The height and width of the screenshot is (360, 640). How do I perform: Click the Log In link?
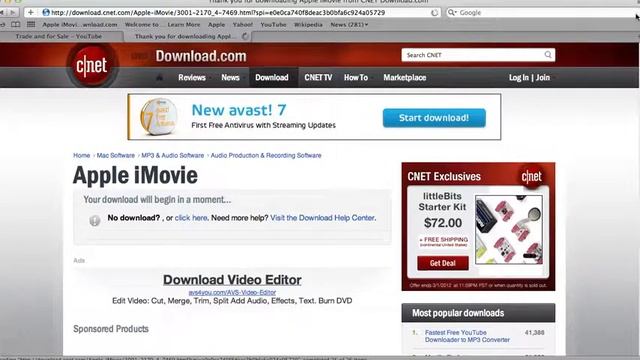pos(518,77)
